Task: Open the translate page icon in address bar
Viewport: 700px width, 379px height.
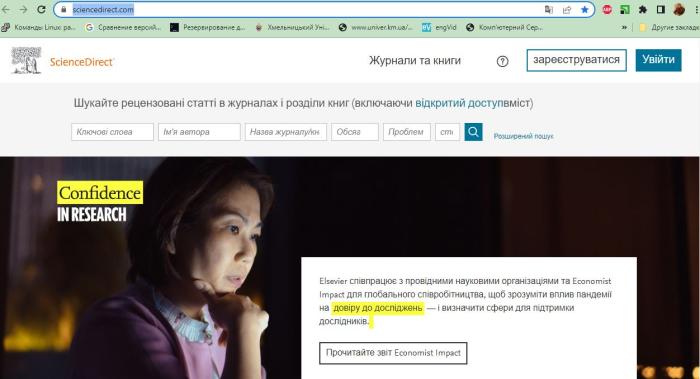Action: 549,9
